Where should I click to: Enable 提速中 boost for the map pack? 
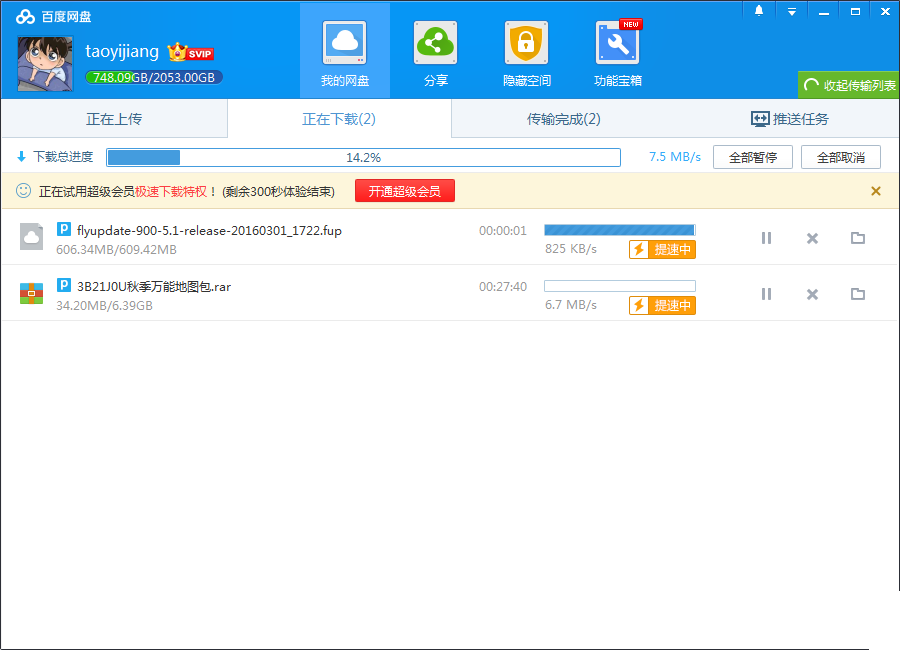662,305
